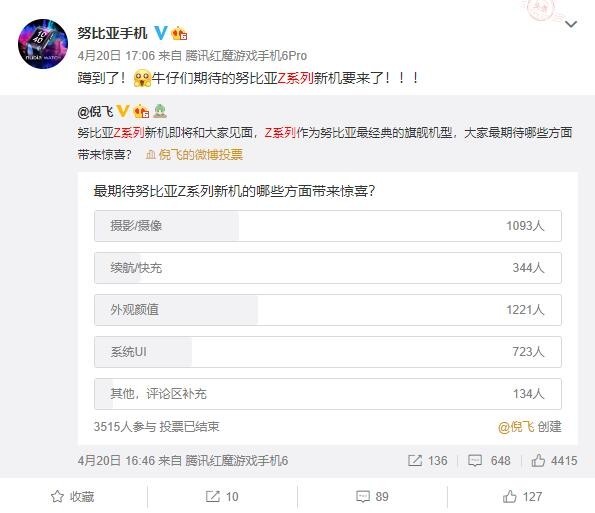Click the comment icon showing 648
595x513 pixels.
(475, 461)
